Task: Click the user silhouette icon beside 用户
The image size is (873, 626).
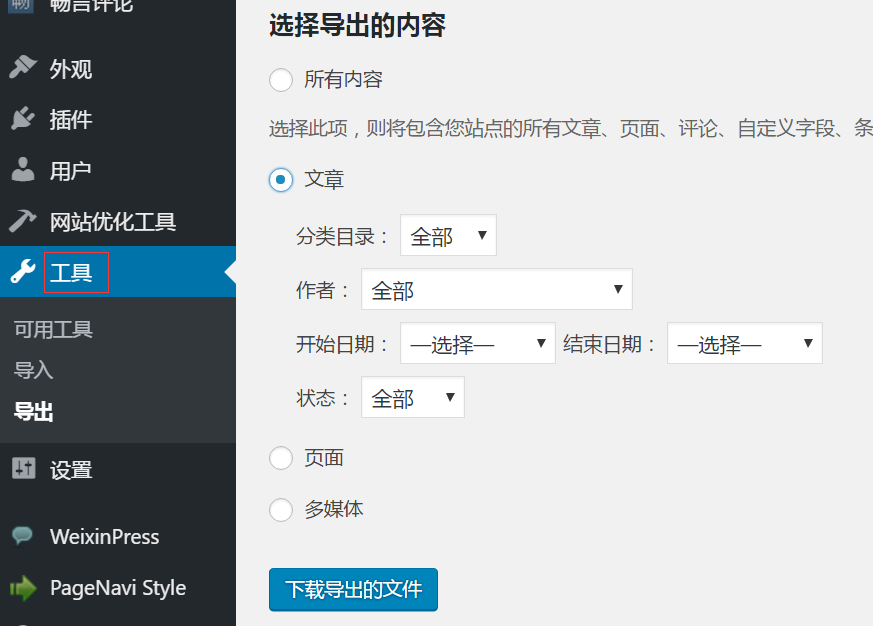Action: (x=22, y=170)
